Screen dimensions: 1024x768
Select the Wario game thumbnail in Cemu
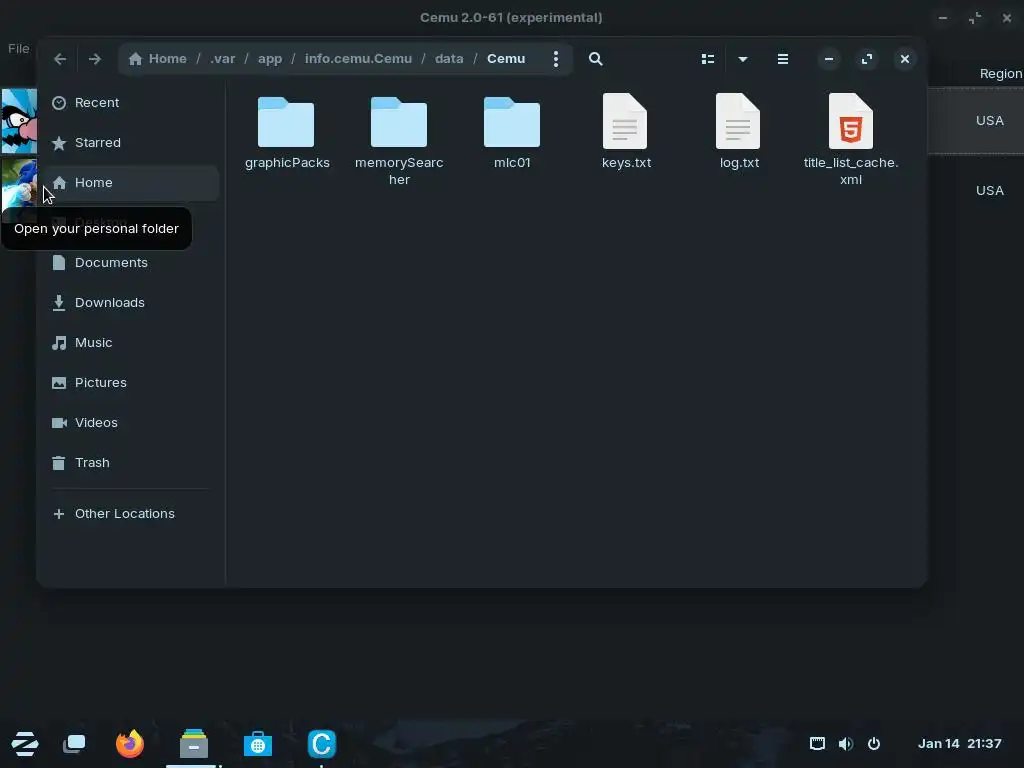click(19, 121)
